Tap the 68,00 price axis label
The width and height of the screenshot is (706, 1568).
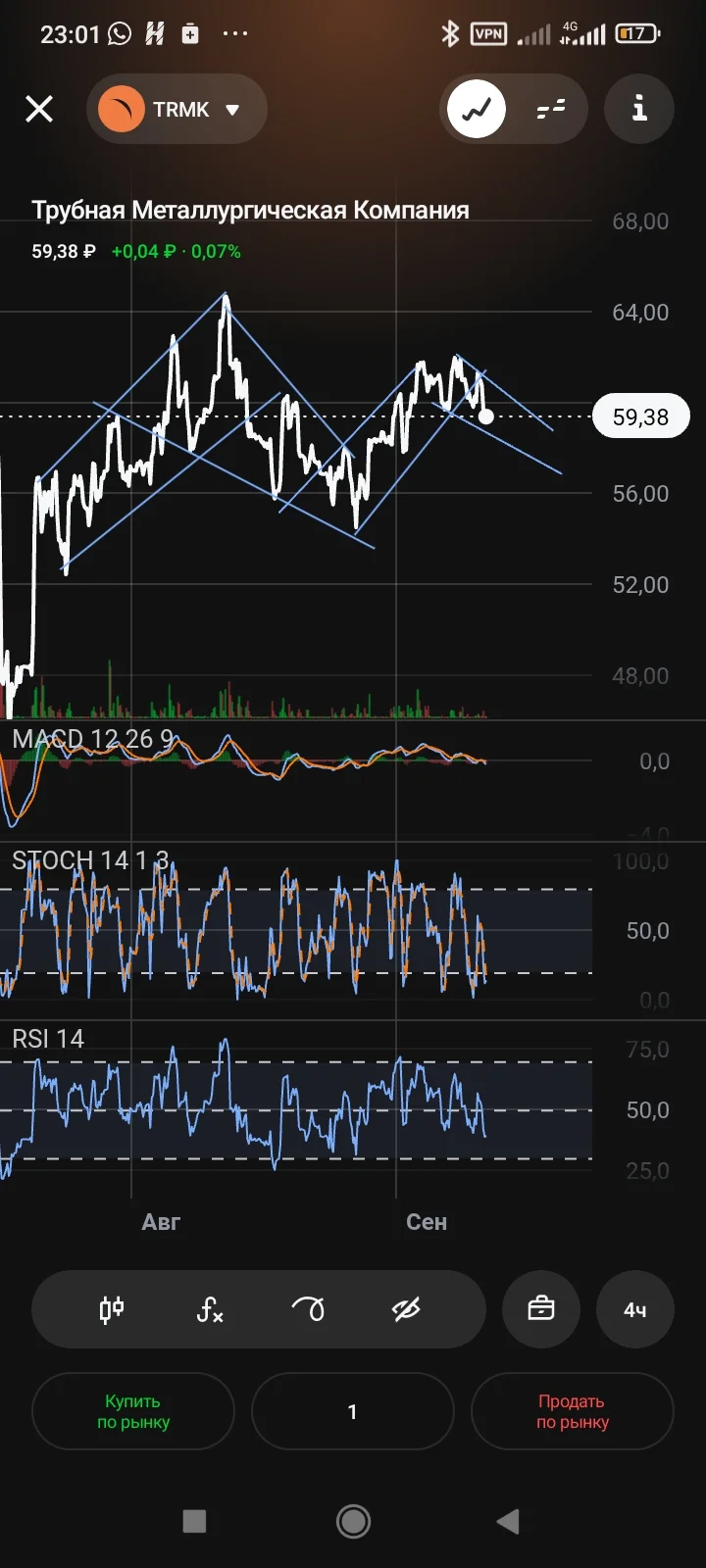coord(640,221)
